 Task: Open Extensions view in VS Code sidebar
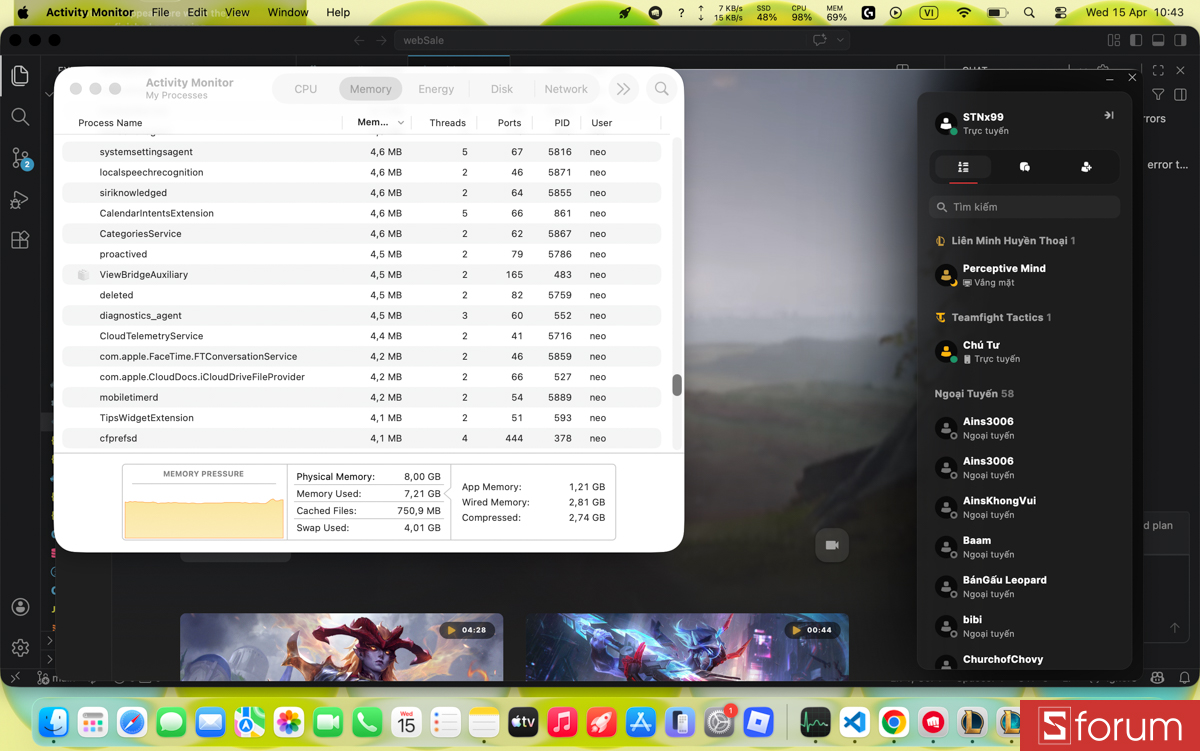[22, 240]
